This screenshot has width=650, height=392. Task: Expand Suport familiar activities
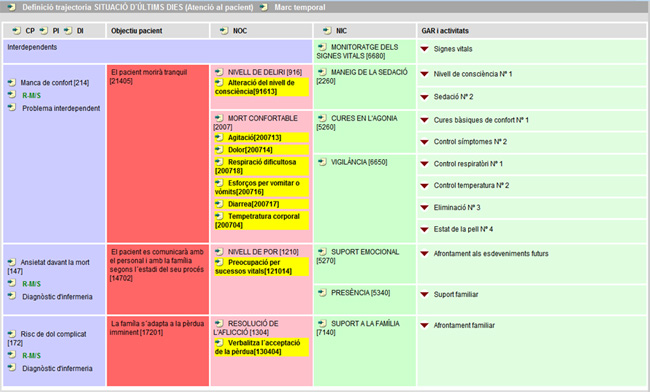coord(424,295)
